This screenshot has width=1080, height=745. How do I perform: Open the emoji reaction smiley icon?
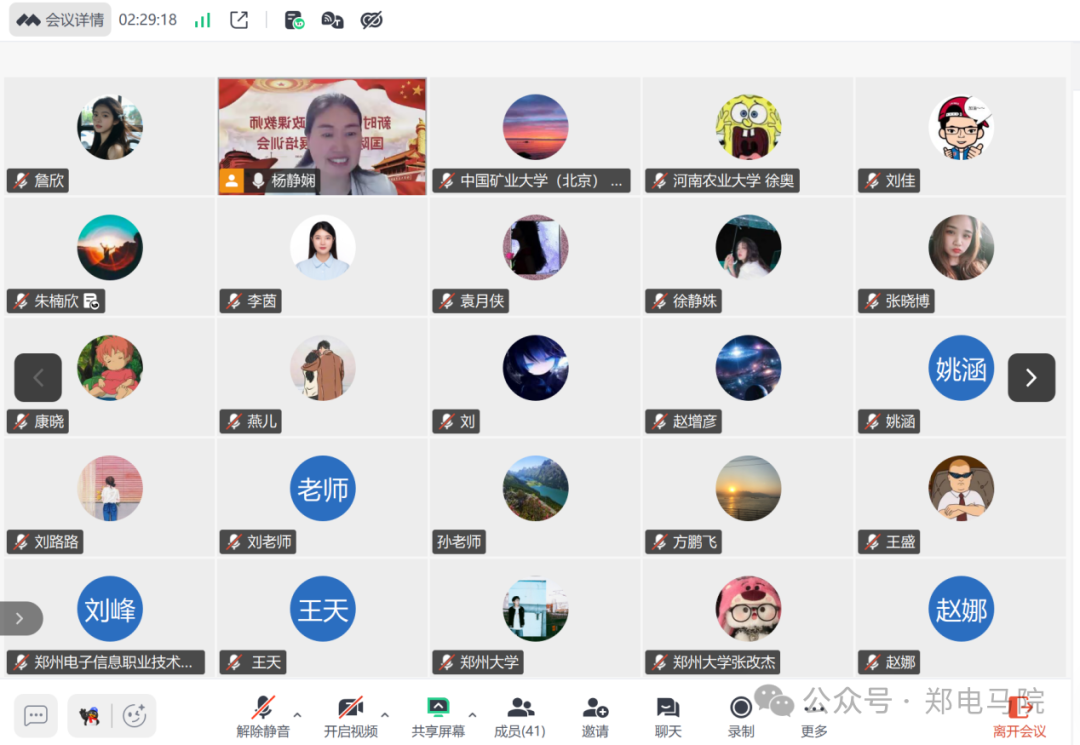pos(134,715)
